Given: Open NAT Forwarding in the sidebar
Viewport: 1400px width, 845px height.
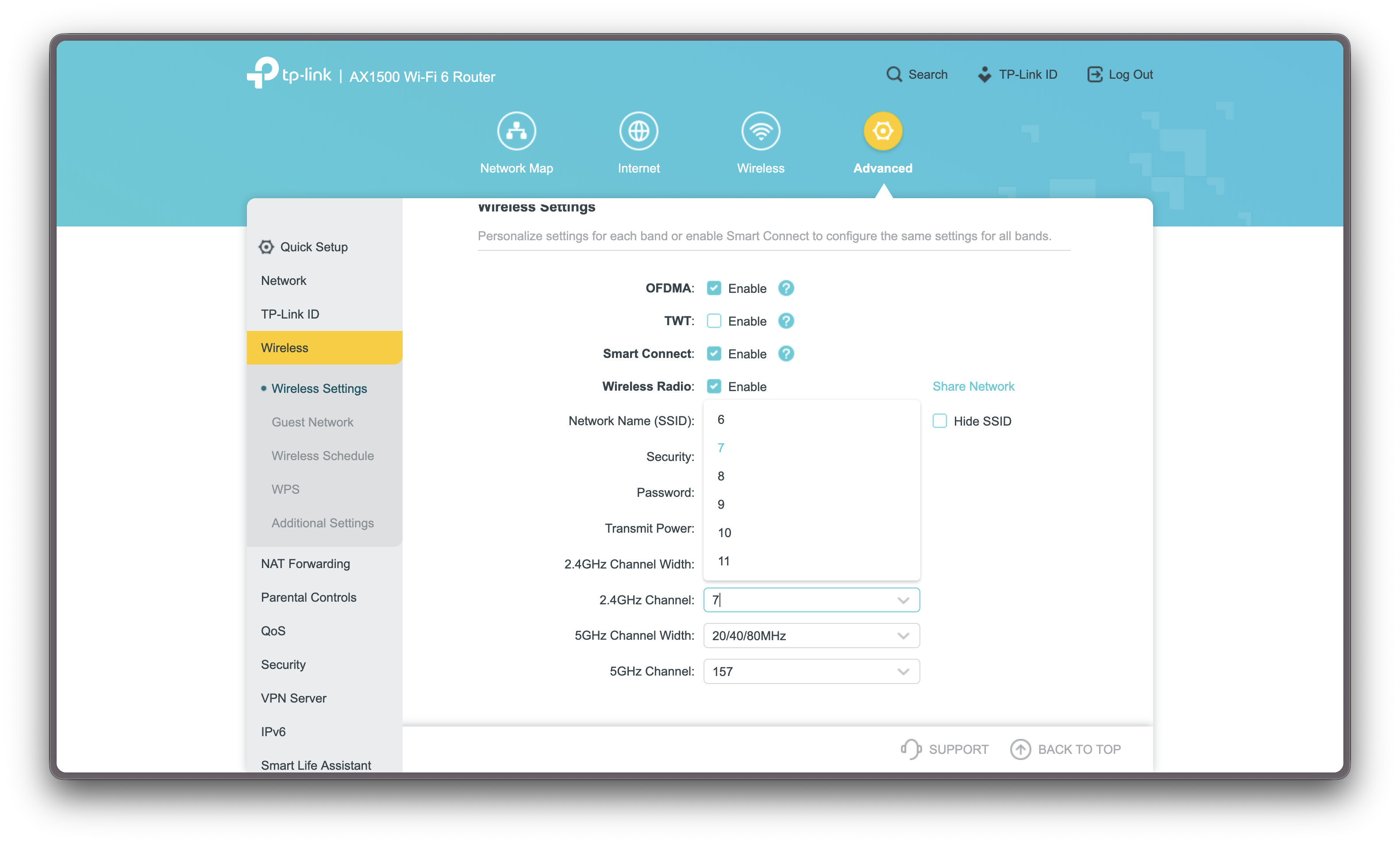Looking at the screenshot, I should tap(305, 564).
